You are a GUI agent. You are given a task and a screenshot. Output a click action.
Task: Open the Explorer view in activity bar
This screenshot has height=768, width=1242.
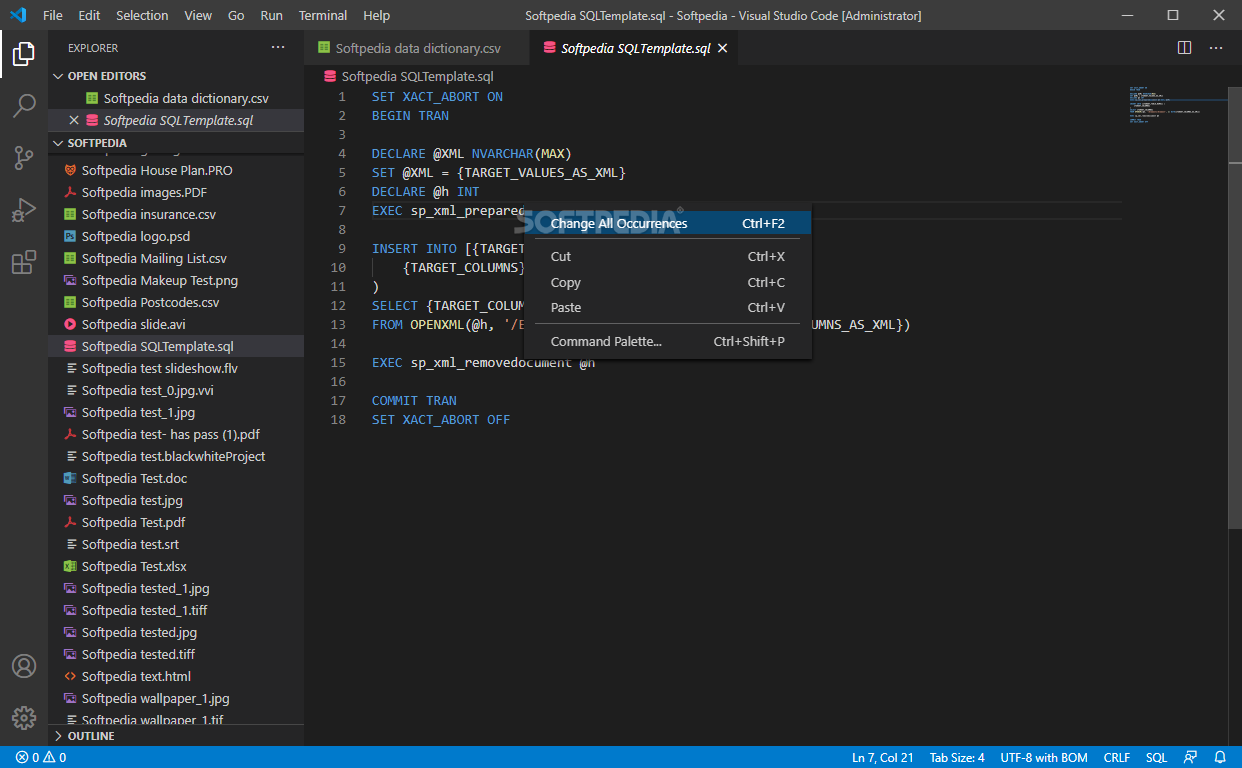coord(24,54)
